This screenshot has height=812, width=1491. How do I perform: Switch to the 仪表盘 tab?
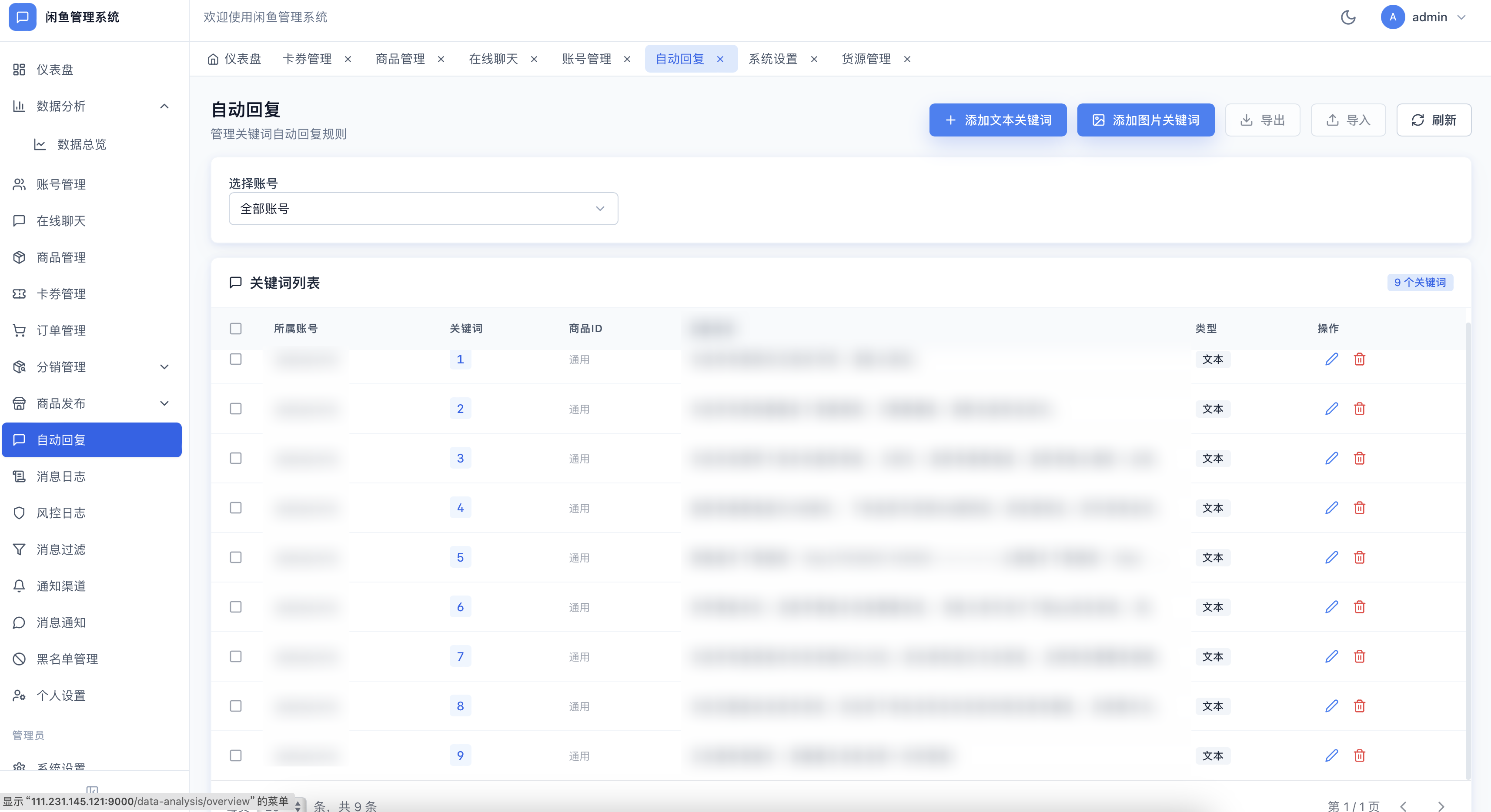pyautogui.click(x=234, y=59)
